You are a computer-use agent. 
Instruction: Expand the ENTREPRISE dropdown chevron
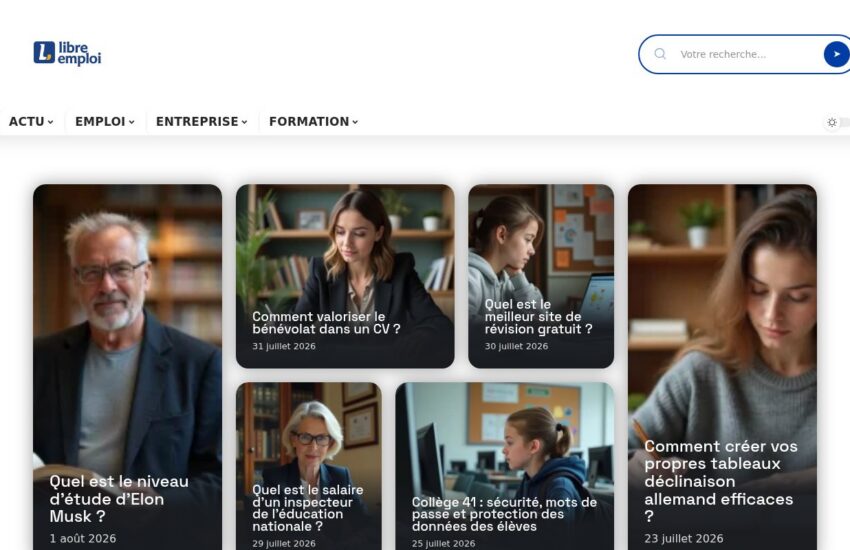coord(244,122)
